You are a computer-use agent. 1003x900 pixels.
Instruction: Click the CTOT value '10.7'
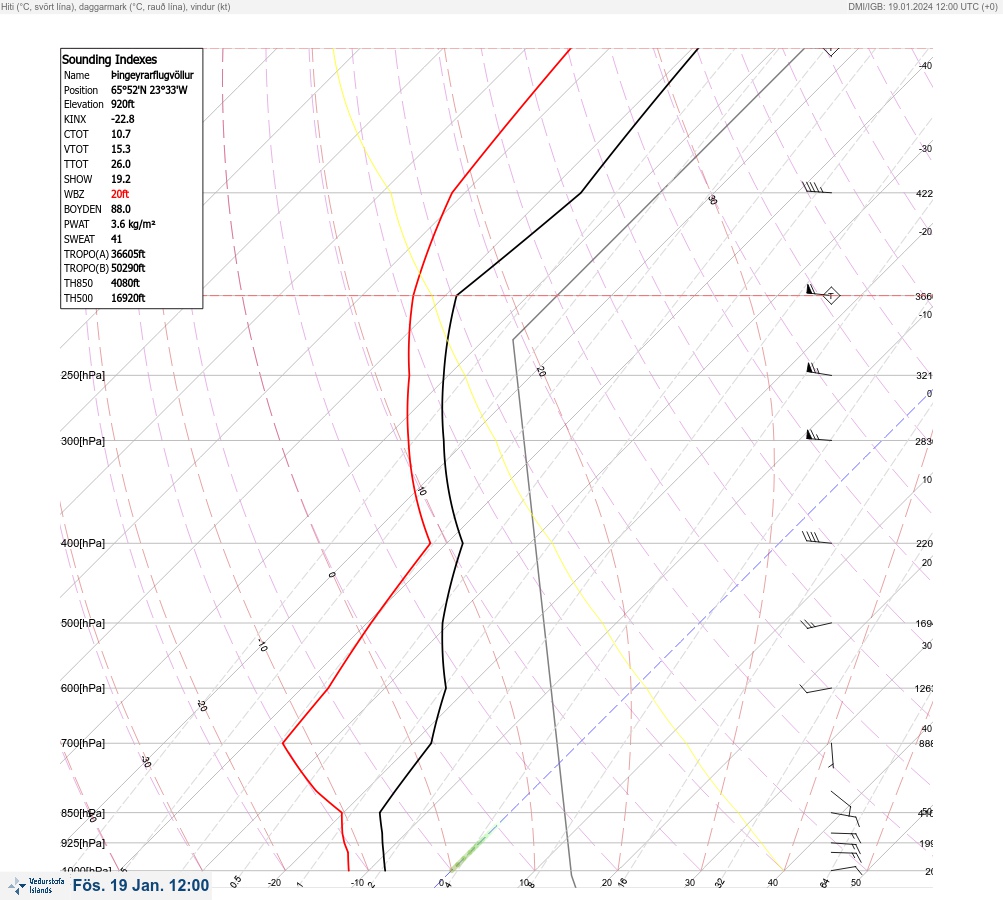coord(121,134)
